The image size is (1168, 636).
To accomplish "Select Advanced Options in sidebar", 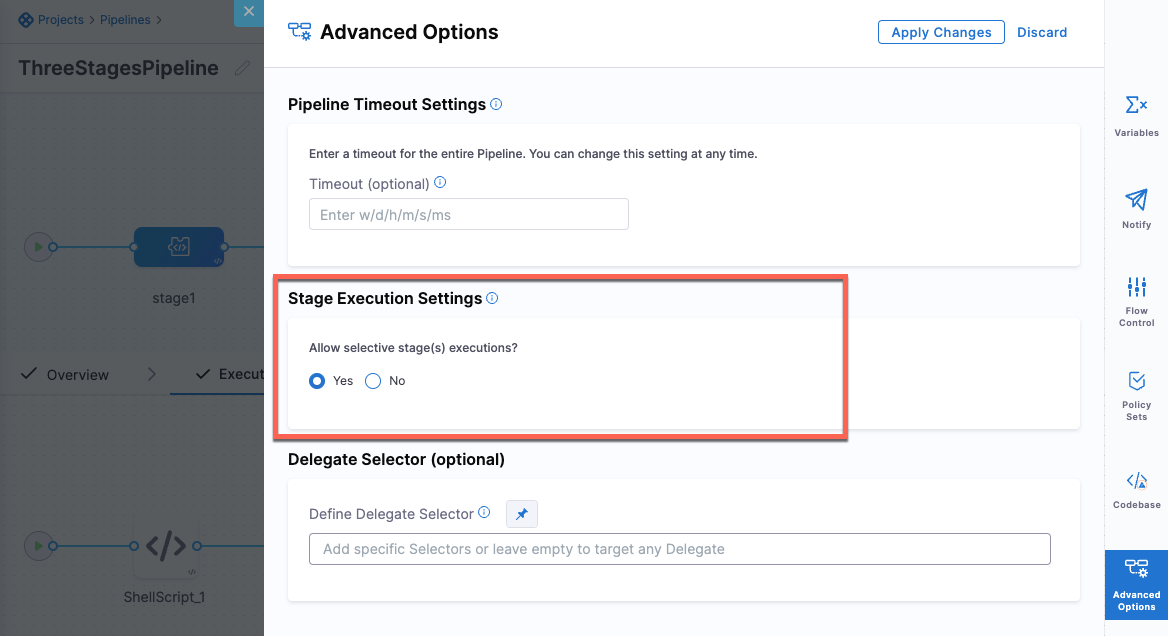I will 1136,585.
